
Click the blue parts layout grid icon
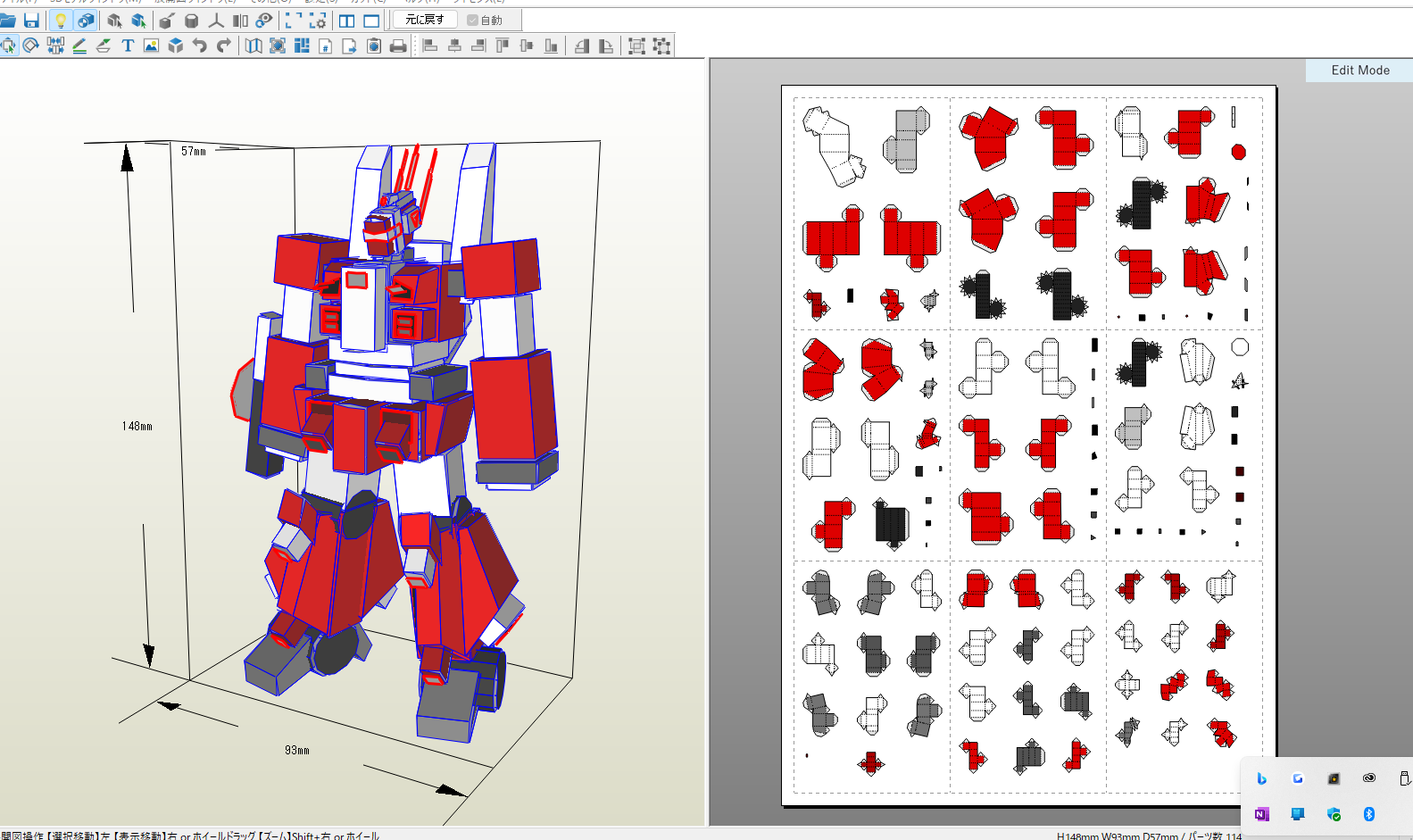tap(302, 46)
